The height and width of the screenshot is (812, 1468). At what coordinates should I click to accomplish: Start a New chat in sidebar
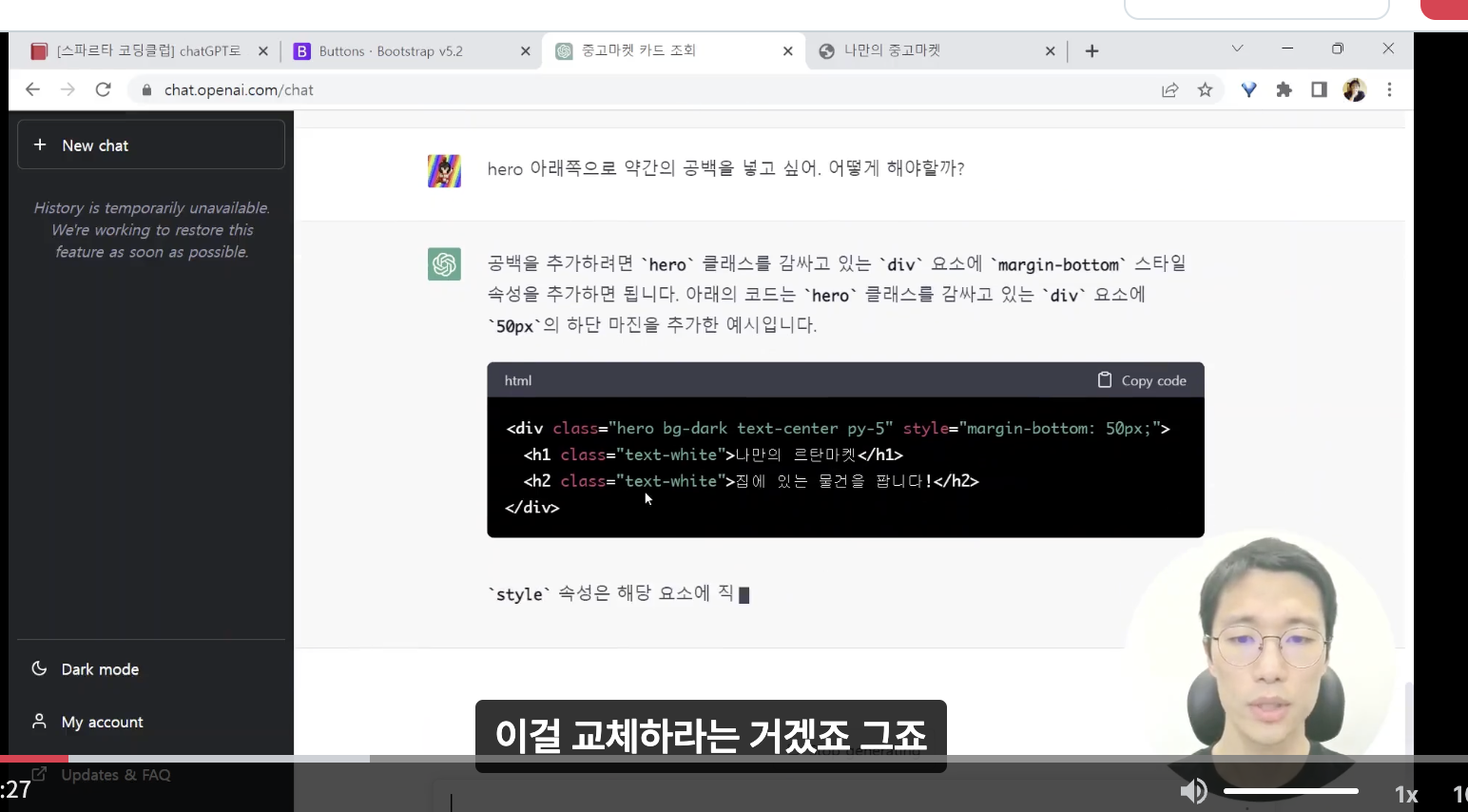point(151,145)
